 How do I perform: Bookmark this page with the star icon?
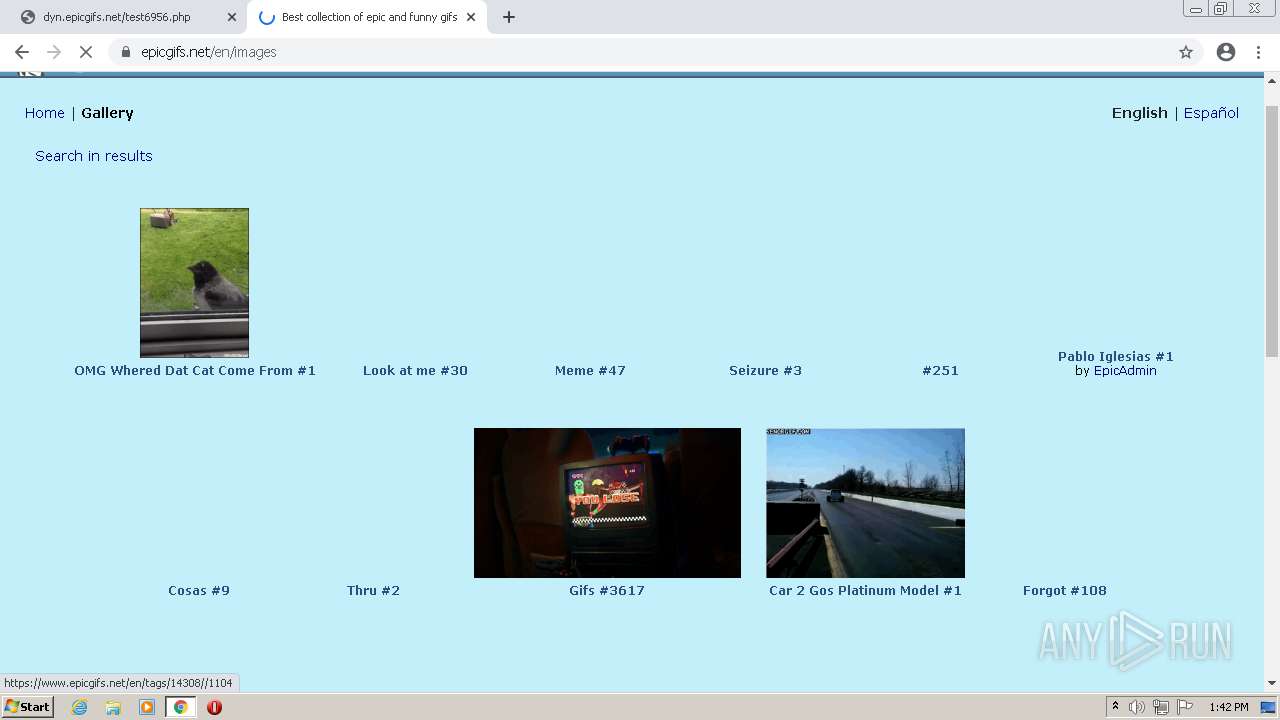pyautogui.click(x=1186, y=52)
